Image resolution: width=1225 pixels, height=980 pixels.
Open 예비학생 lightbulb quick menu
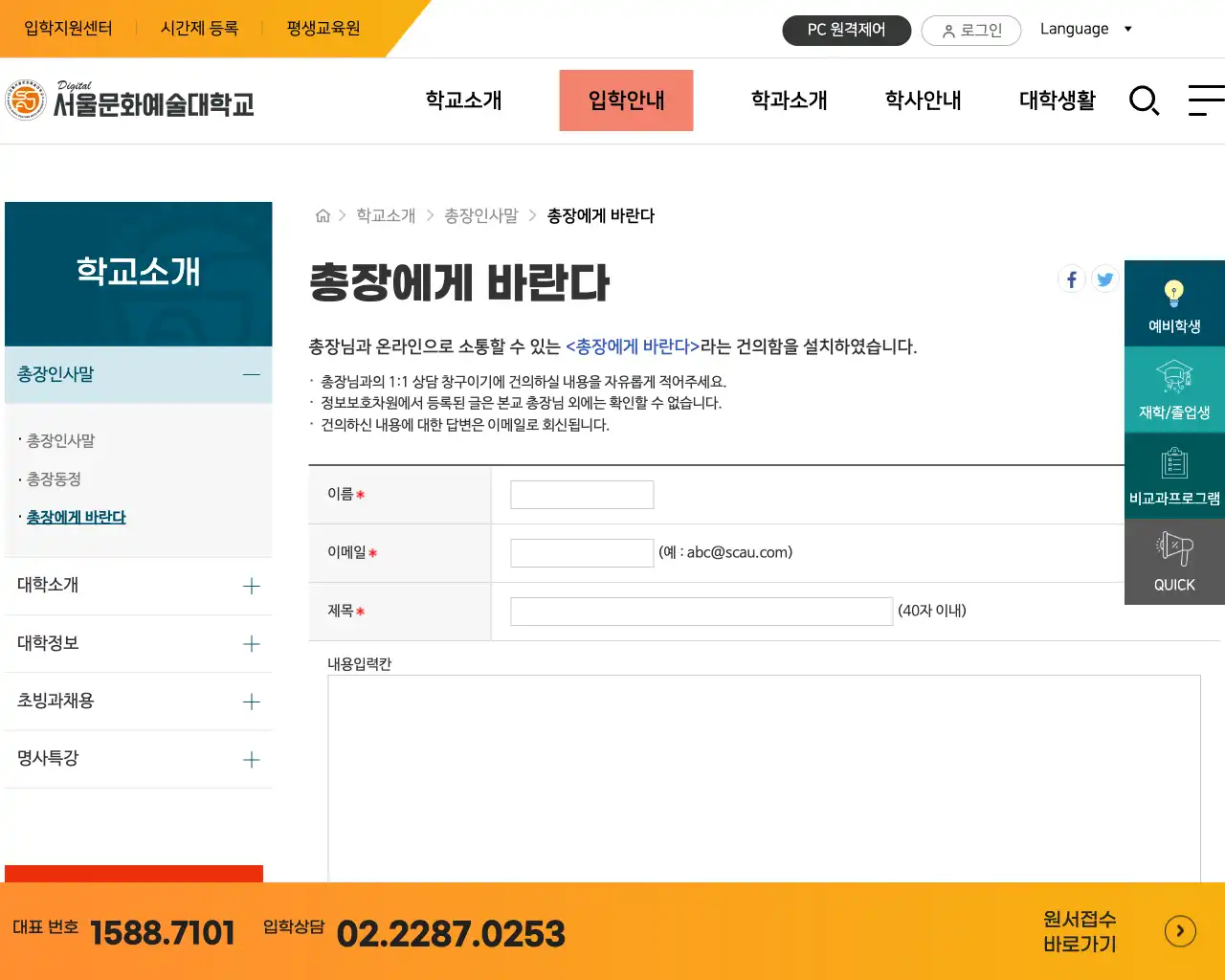pos(1174,303)
